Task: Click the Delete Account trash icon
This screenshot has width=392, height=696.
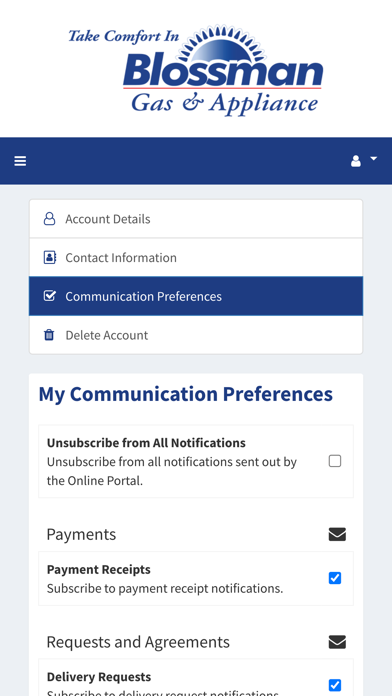Action: [49, 335]
